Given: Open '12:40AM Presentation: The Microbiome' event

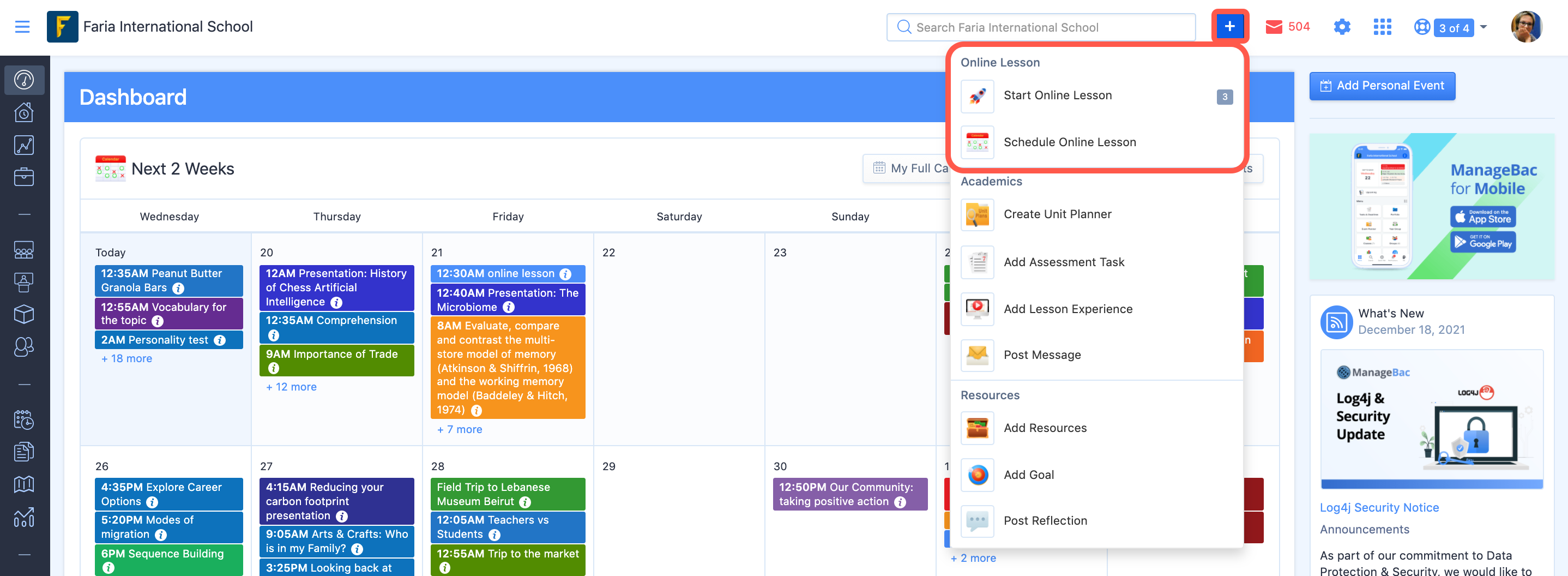Looking at the screenshot, I should [508, 300].
